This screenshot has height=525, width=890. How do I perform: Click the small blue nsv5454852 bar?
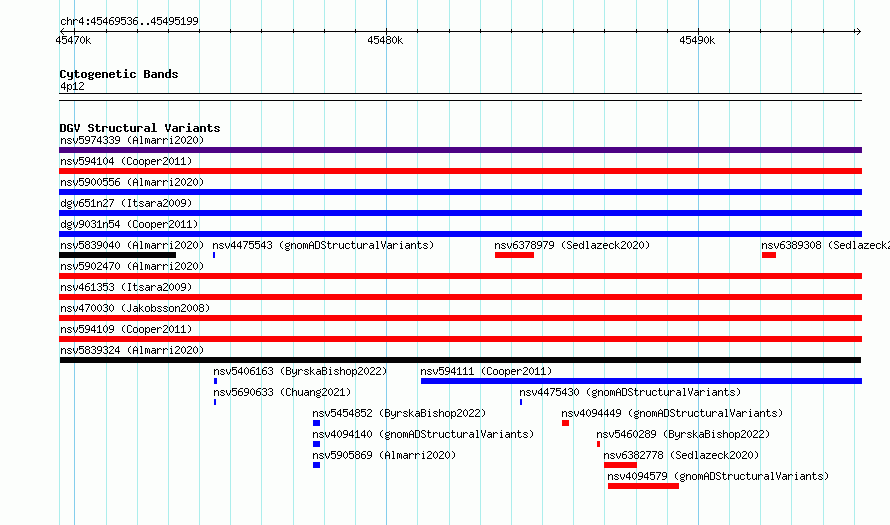coord(316,423)
